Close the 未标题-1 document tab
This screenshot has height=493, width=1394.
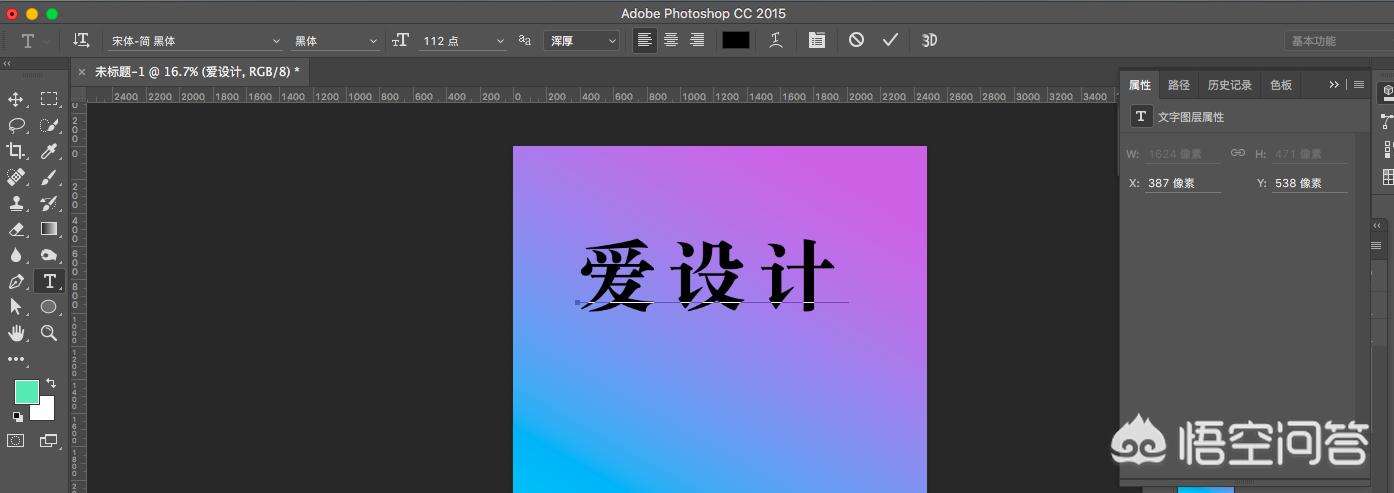(82, 72)
